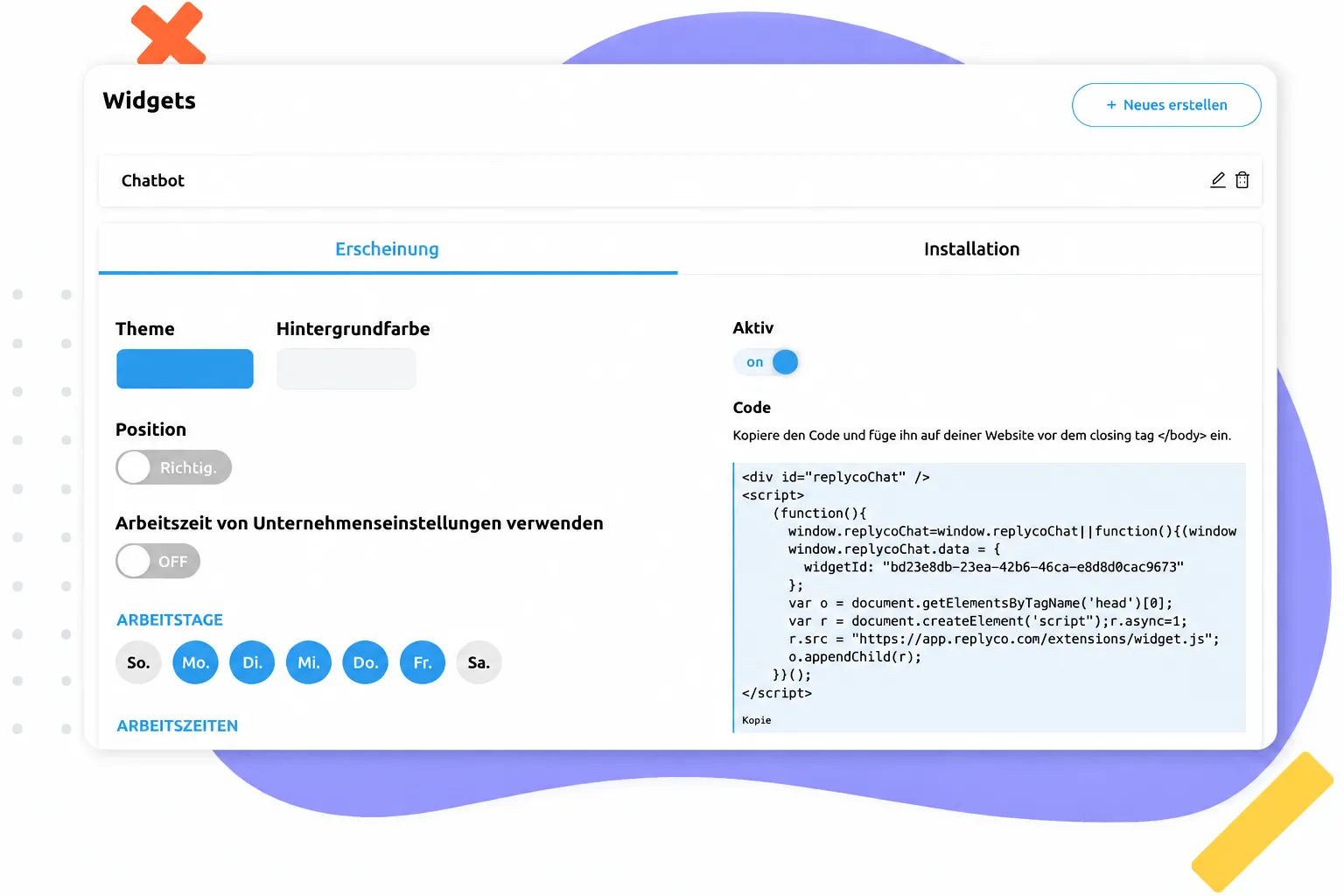Screen dimensions: 1344x896
Task: Toggle Thursday (Do.) workday
Action: pos(366,662)
